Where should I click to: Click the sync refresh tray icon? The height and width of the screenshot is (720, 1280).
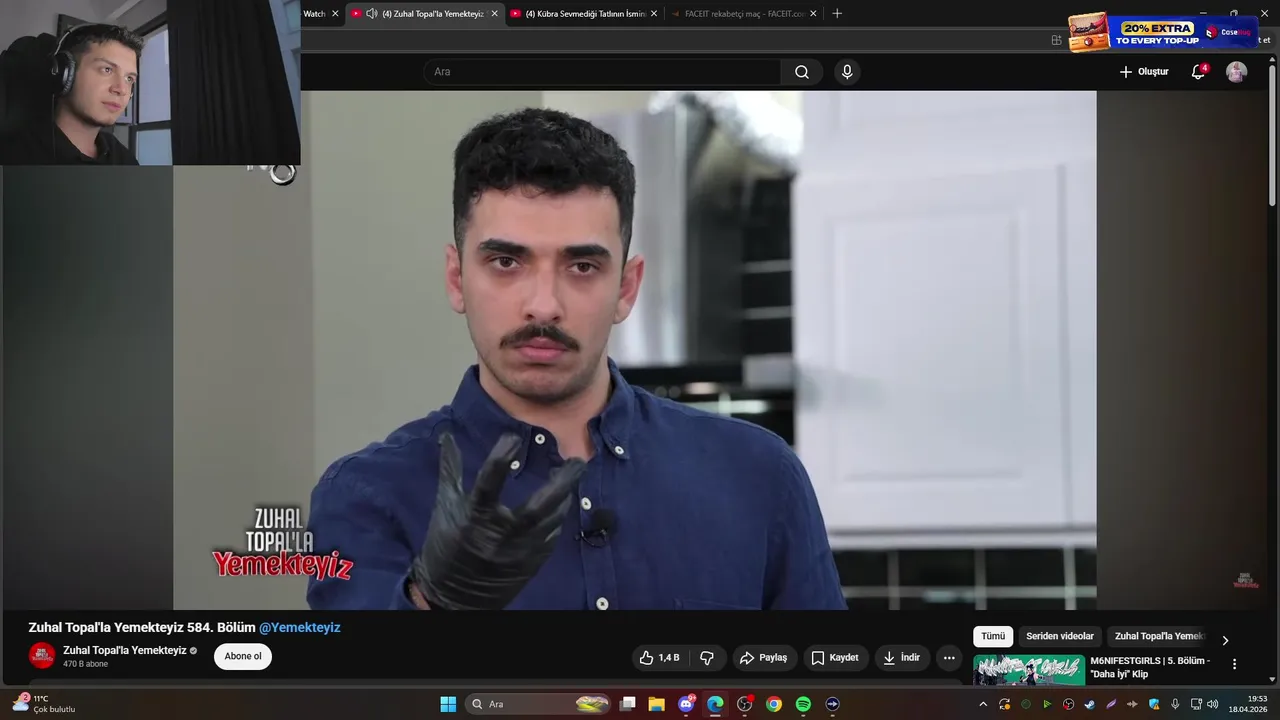click(x=1005, y=704)
